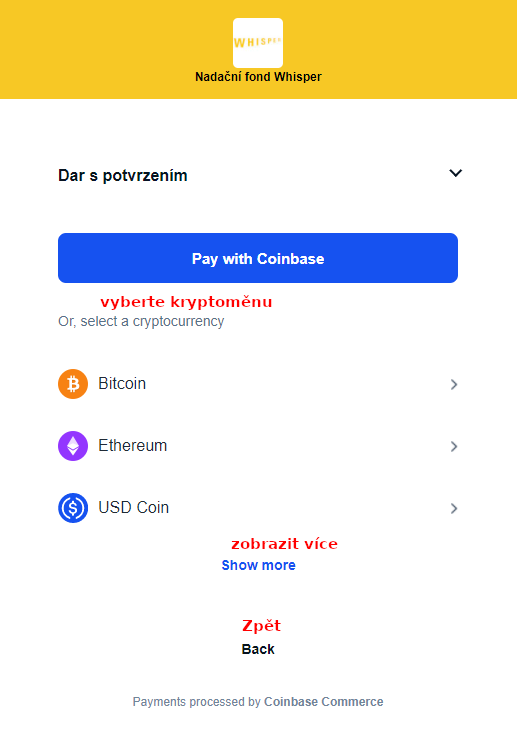Choose the Ethereum label as payment
This screenshot has width=517, height=739.
[132, 445]
